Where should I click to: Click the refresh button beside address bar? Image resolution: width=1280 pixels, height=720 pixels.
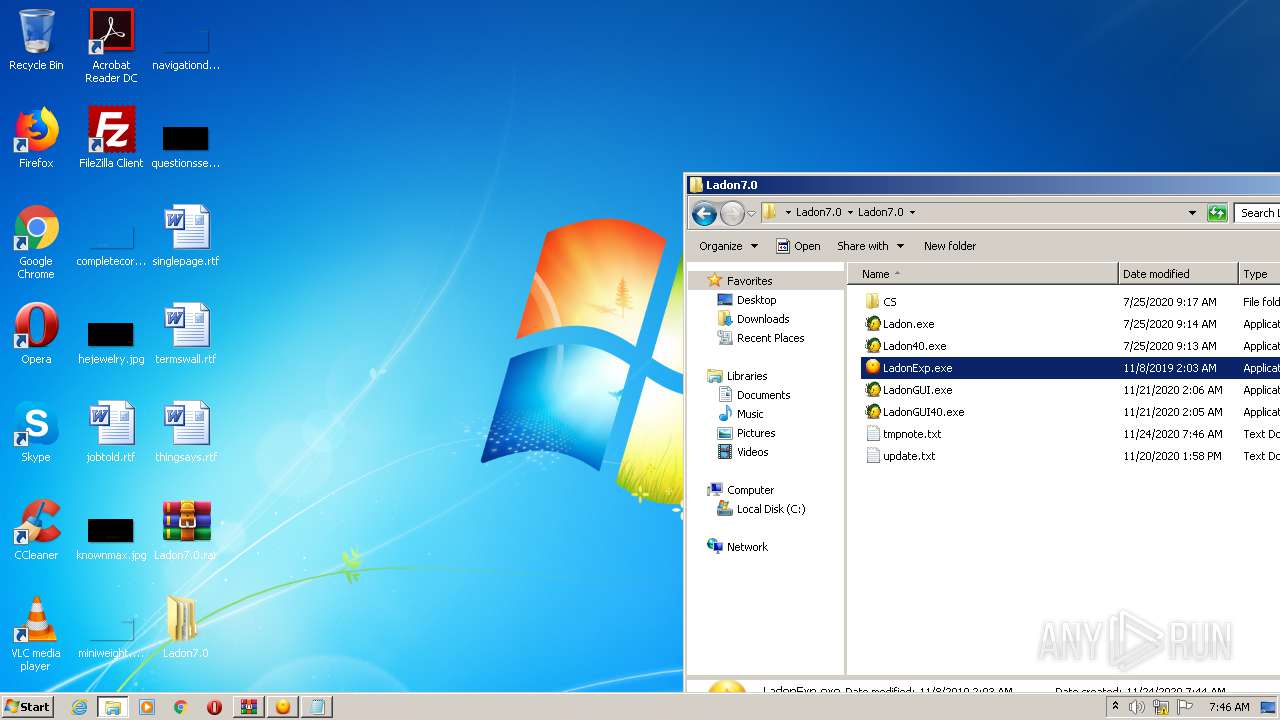pyautogui.click(x=1217, y=212)
